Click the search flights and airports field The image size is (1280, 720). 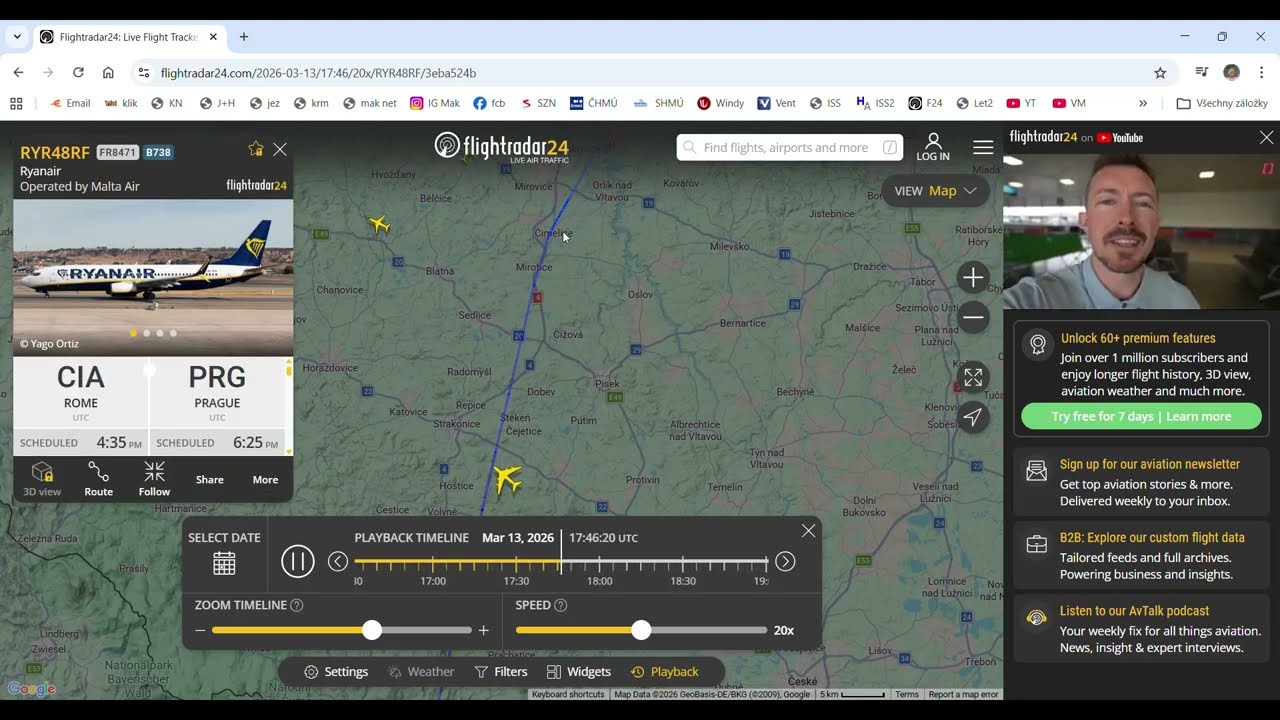pyautogui.click(x=790, y=148)
